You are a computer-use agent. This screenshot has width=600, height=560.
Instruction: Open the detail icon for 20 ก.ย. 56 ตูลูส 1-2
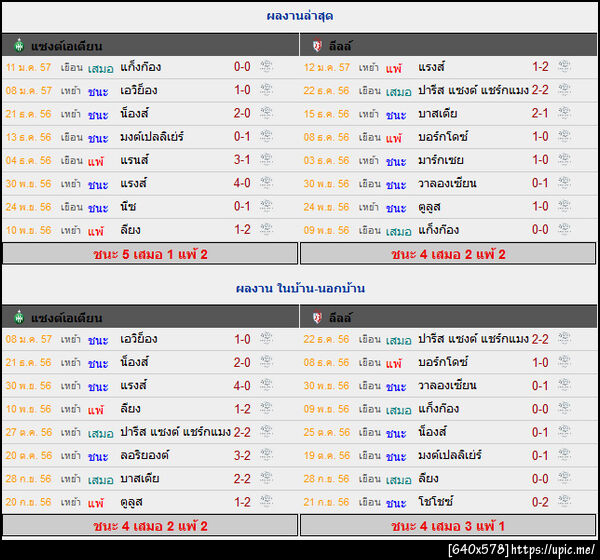266,501
